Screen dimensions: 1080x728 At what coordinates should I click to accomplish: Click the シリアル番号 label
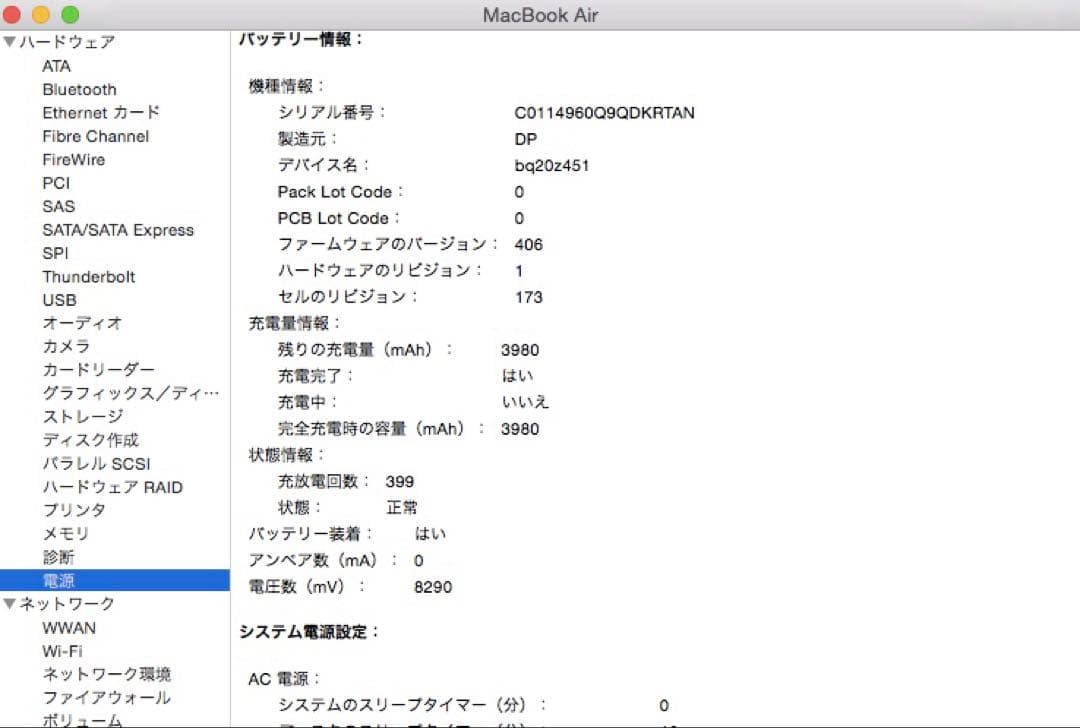click(x=331, y=112)
